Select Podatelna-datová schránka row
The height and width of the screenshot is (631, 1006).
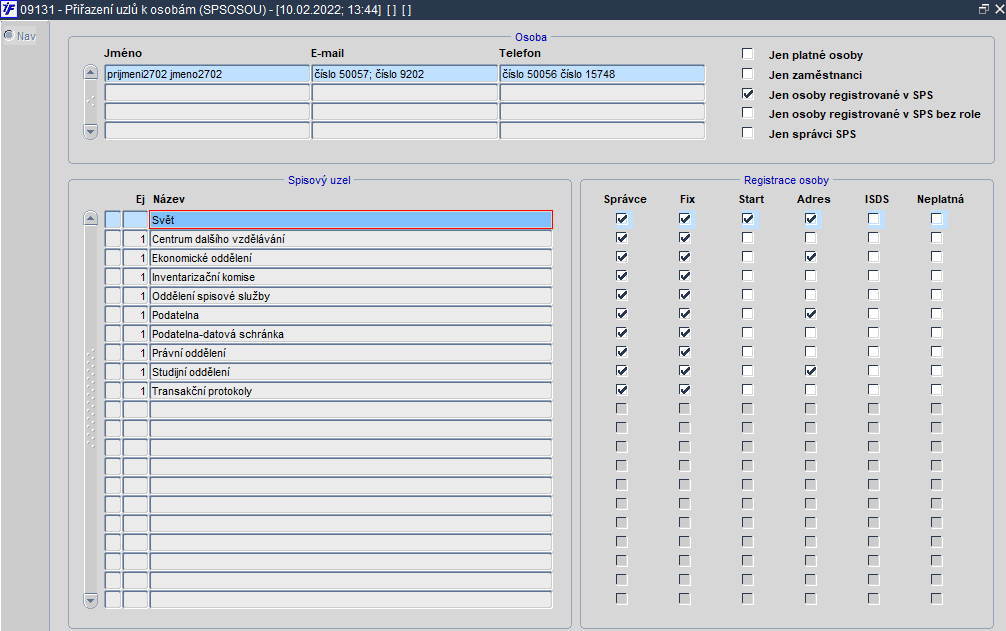351,333
